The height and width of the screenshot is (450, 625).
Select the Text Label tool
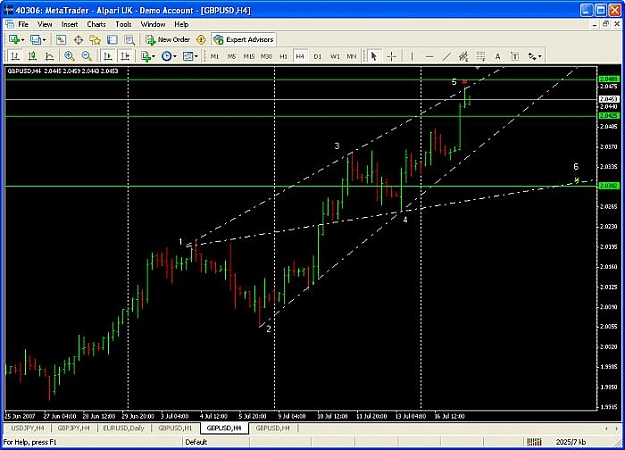click(515, 56)
